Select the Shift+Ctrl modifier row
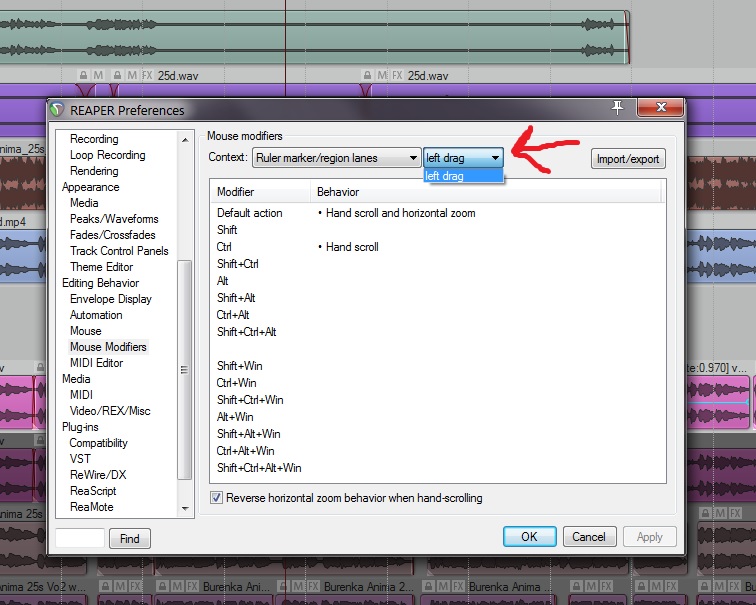The height and width of the screenshot is (605, 756). click(x=438, y=264)
